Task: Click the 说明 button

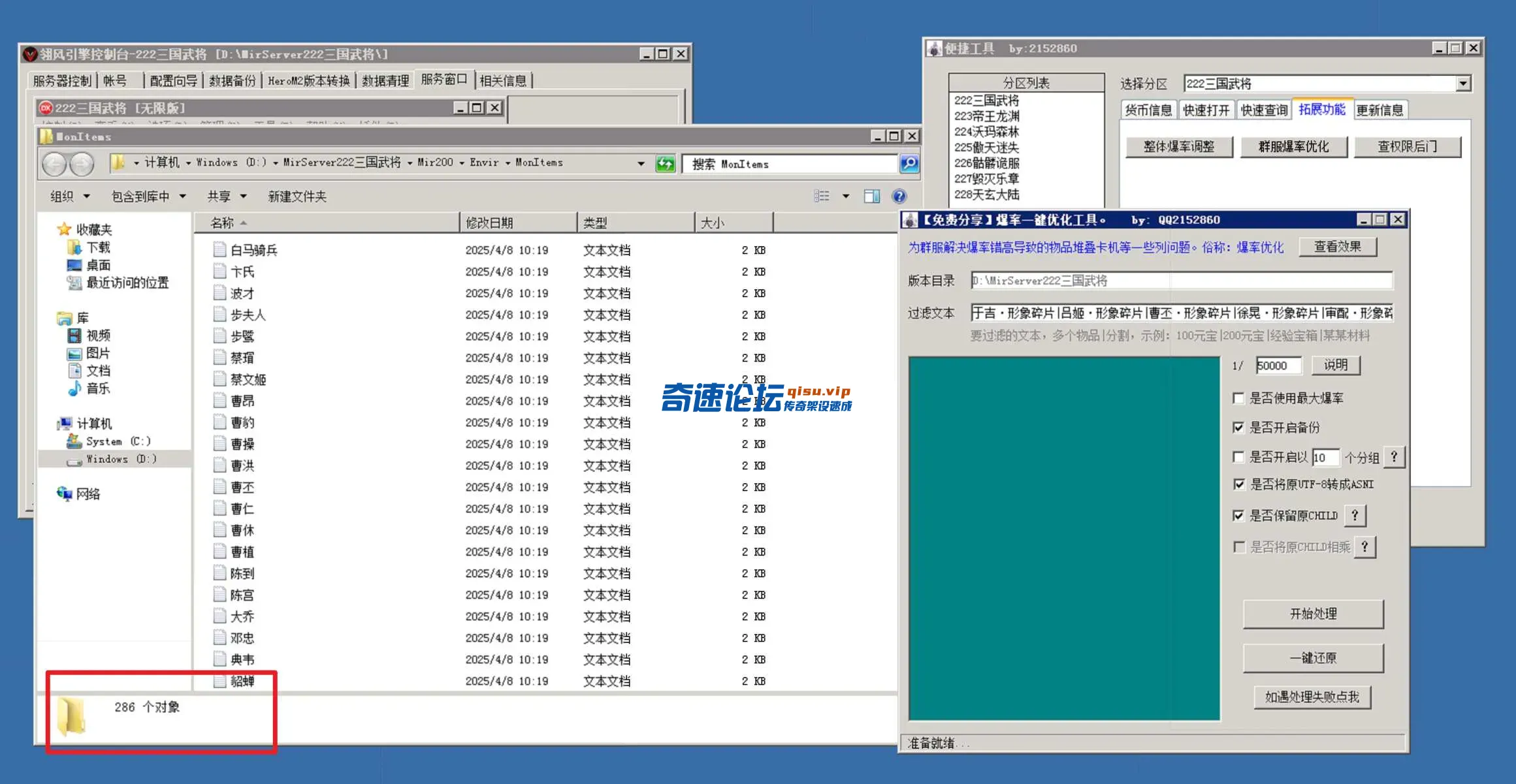Action: coord(1336,365)
